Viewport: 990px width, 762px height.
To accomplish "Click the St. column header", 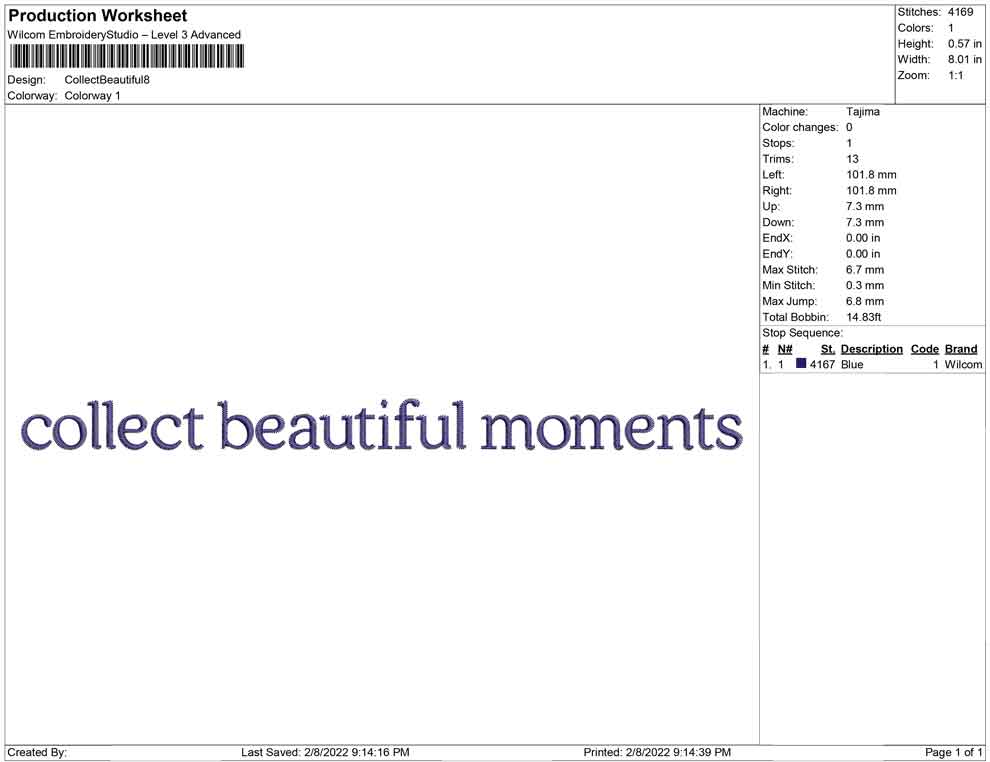I will click(x=828, y=349).
